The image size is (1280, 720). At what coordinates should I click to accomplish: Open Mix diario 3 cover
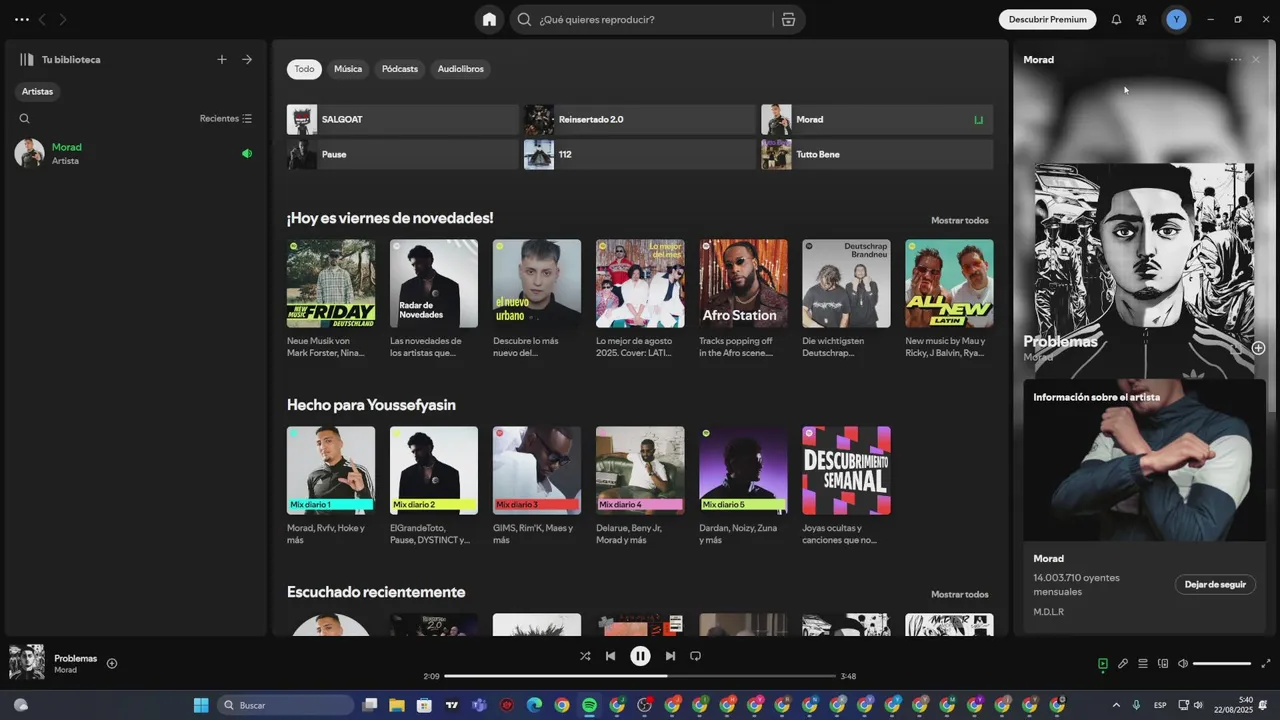(537, 470)
